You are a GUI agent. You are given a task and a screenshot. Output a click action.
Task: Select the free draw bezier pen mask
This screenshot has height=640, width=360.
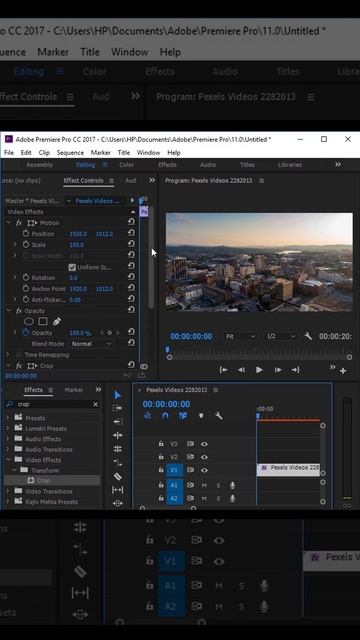(57, 322)
